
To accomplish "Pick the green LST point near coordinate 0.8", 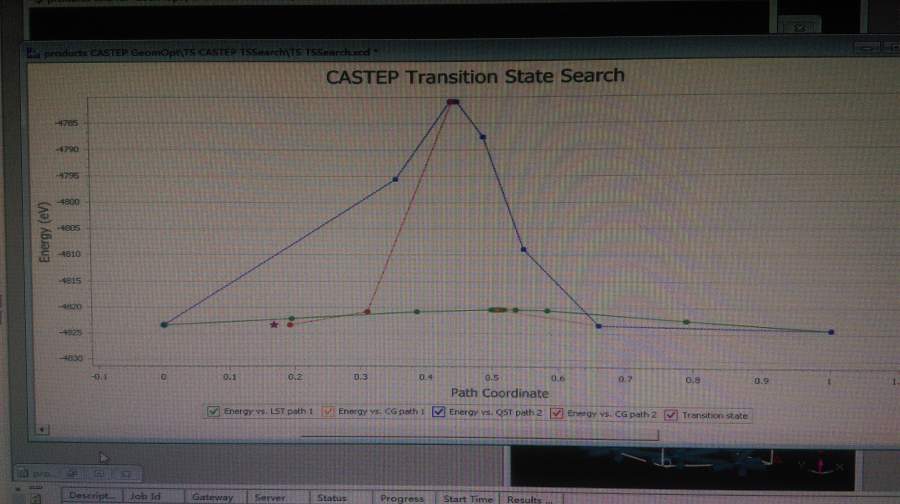I will 686,322.
